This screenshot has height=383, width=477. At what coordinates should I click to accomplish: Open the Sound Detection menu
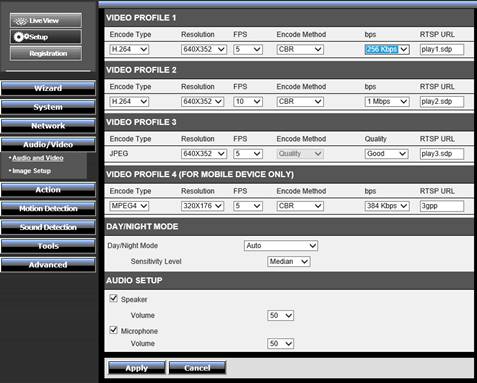[x=48, y=227]
